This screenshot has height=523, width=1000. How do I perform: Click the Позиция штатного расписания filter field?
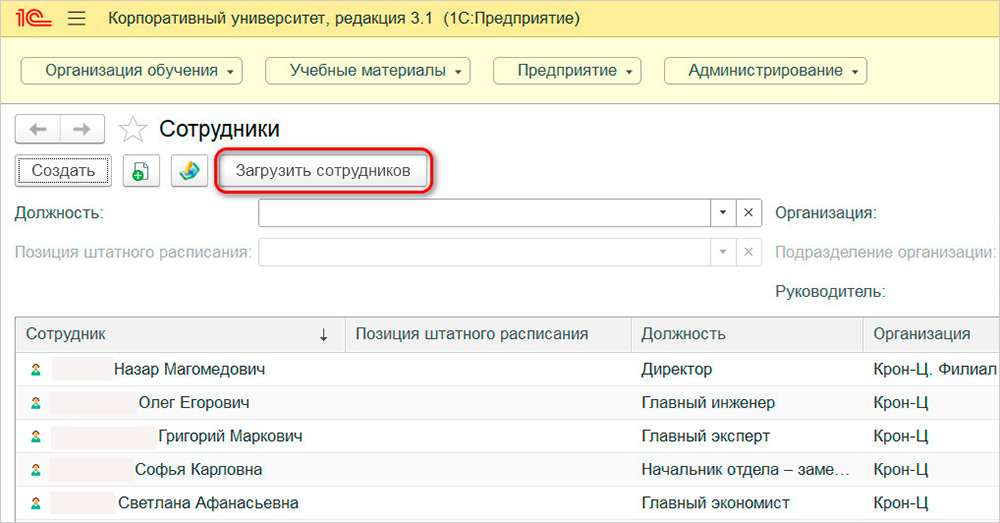click(x=485, y=253)
